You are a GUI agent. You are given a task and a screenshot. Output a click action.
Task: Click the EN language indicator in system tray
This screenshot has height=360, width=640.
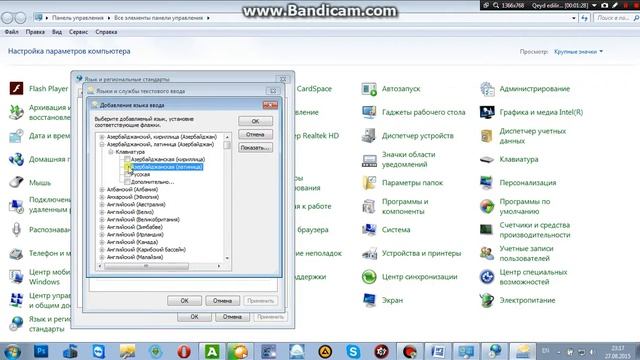pos(545,351)
